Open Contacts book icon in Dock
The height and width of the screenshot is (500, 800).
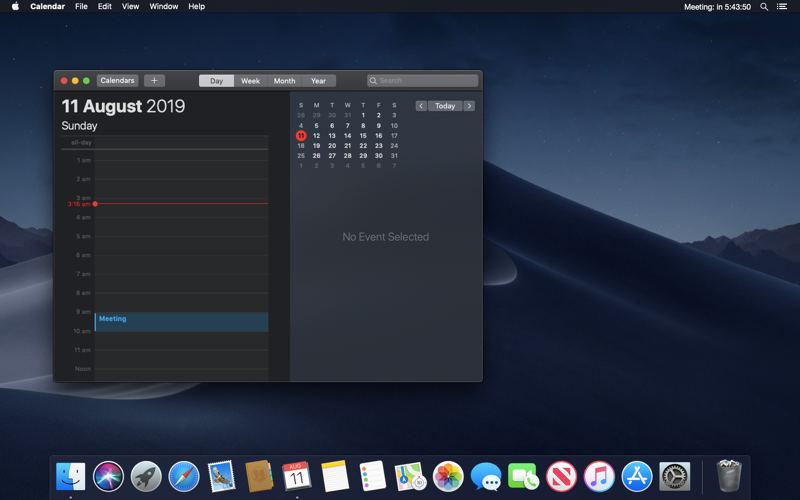click(259, 476)
